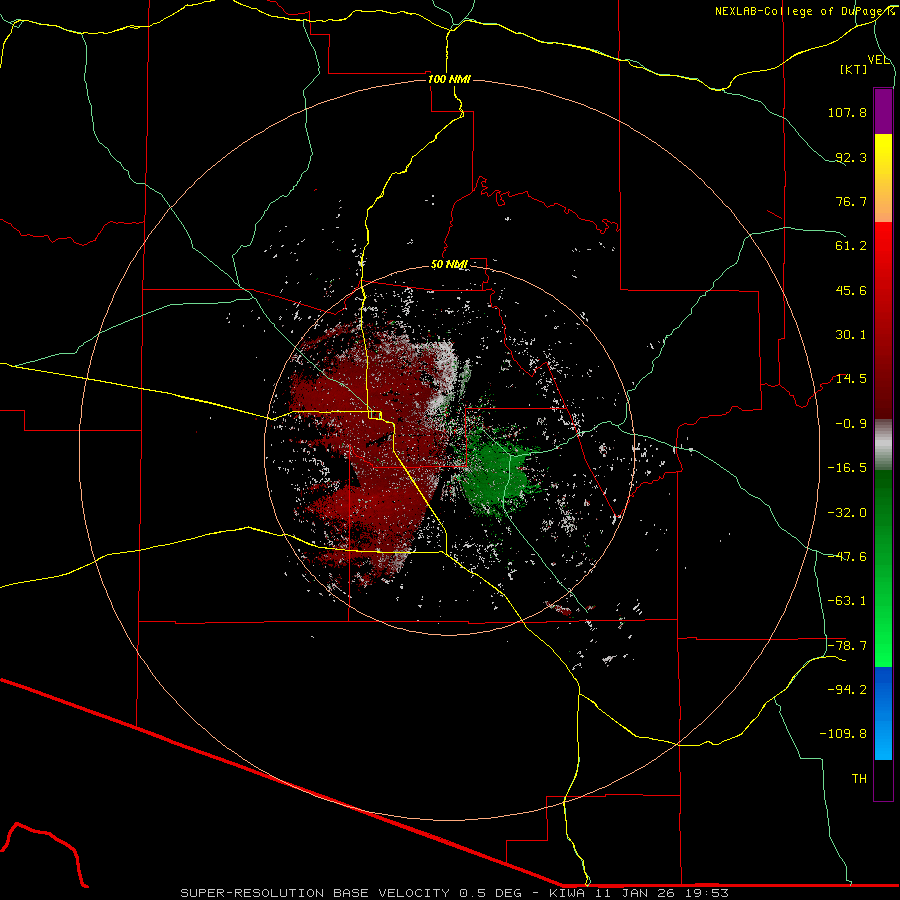Screen dimensions: 900x900
Task: Select the -16.5 legend value
Action: pyautogui.click(x=847, y=468)
